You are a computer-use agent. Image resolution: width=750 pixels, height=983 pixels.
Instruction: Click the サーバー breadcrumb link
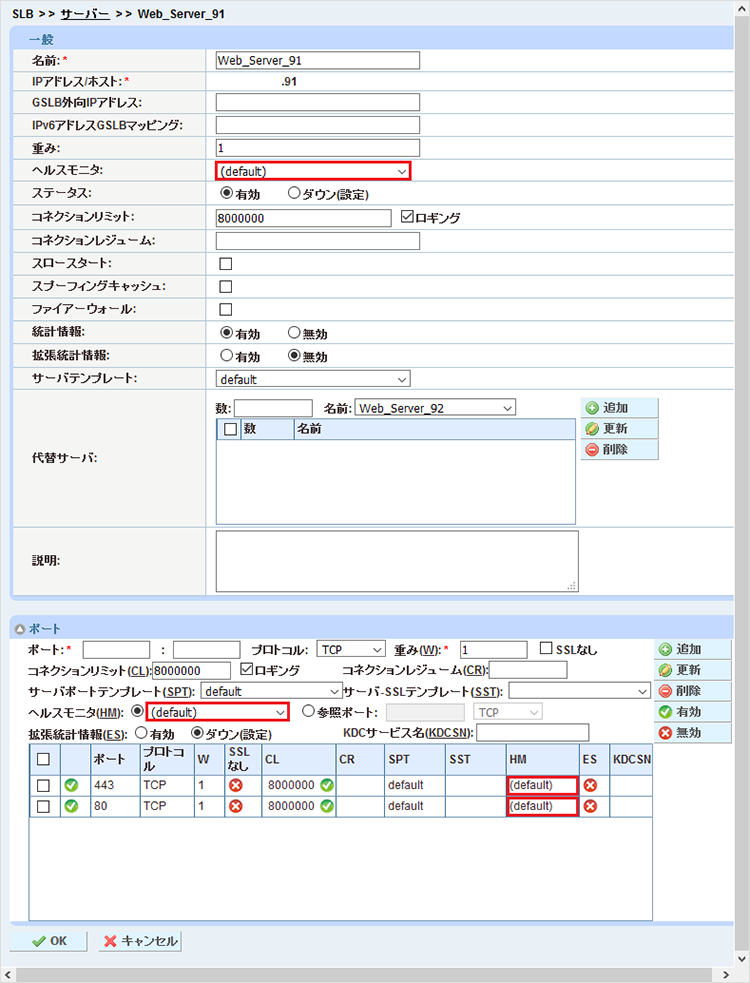coord(85,15)
